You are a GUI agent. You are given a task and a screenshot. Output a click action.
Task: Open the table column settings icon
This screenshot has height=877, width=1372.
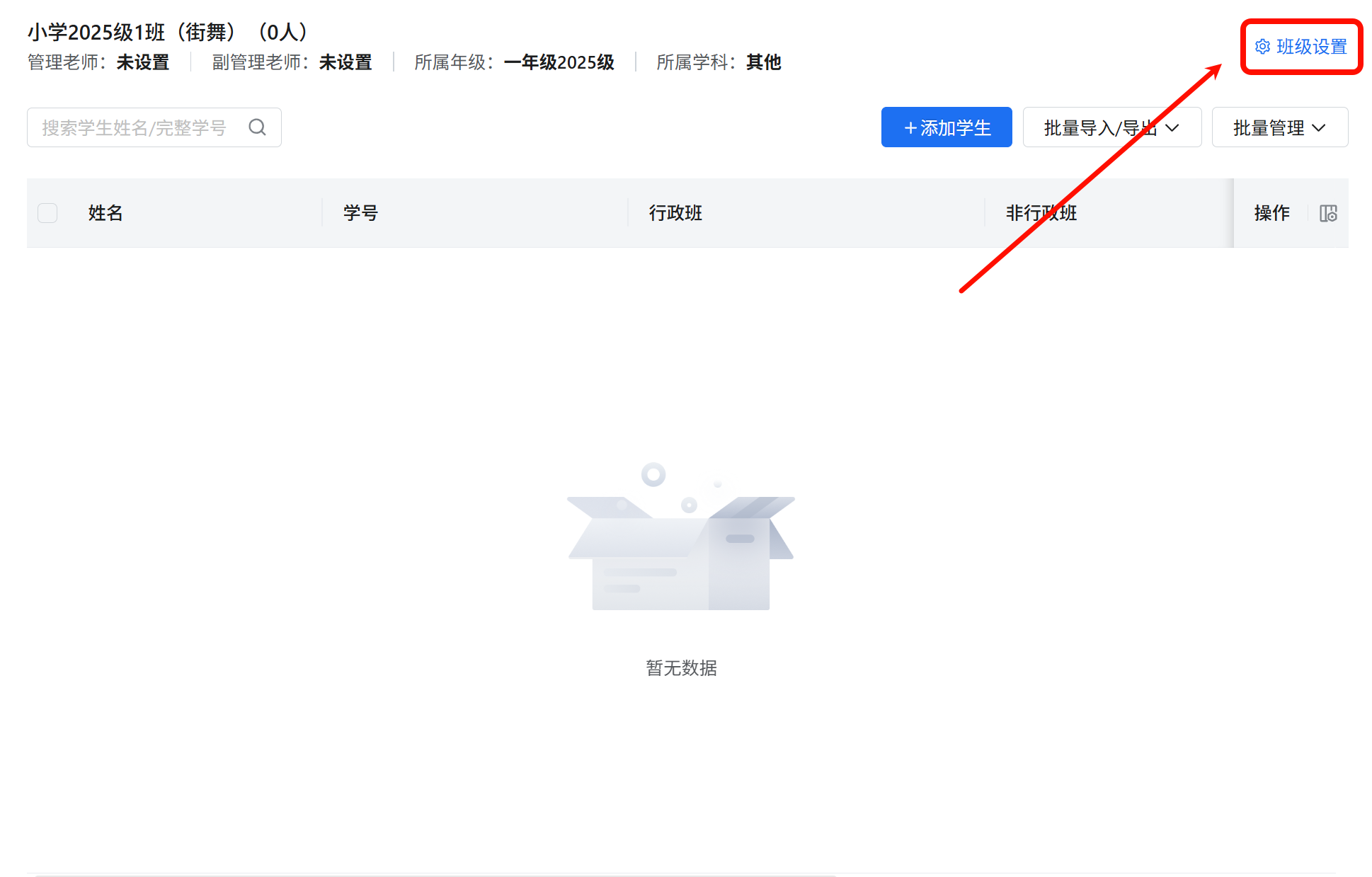[1328, 213]
